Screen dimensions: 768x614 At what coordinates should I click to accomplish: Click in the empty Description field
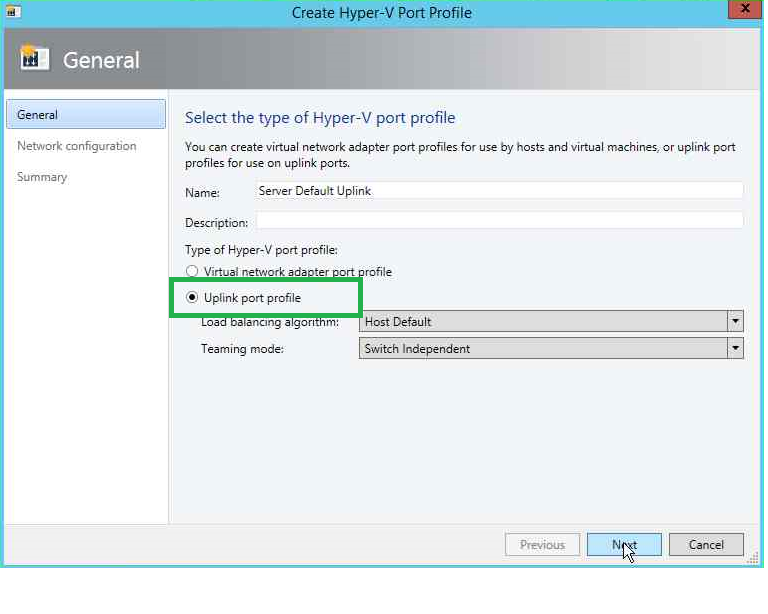(x=499, y=221)
